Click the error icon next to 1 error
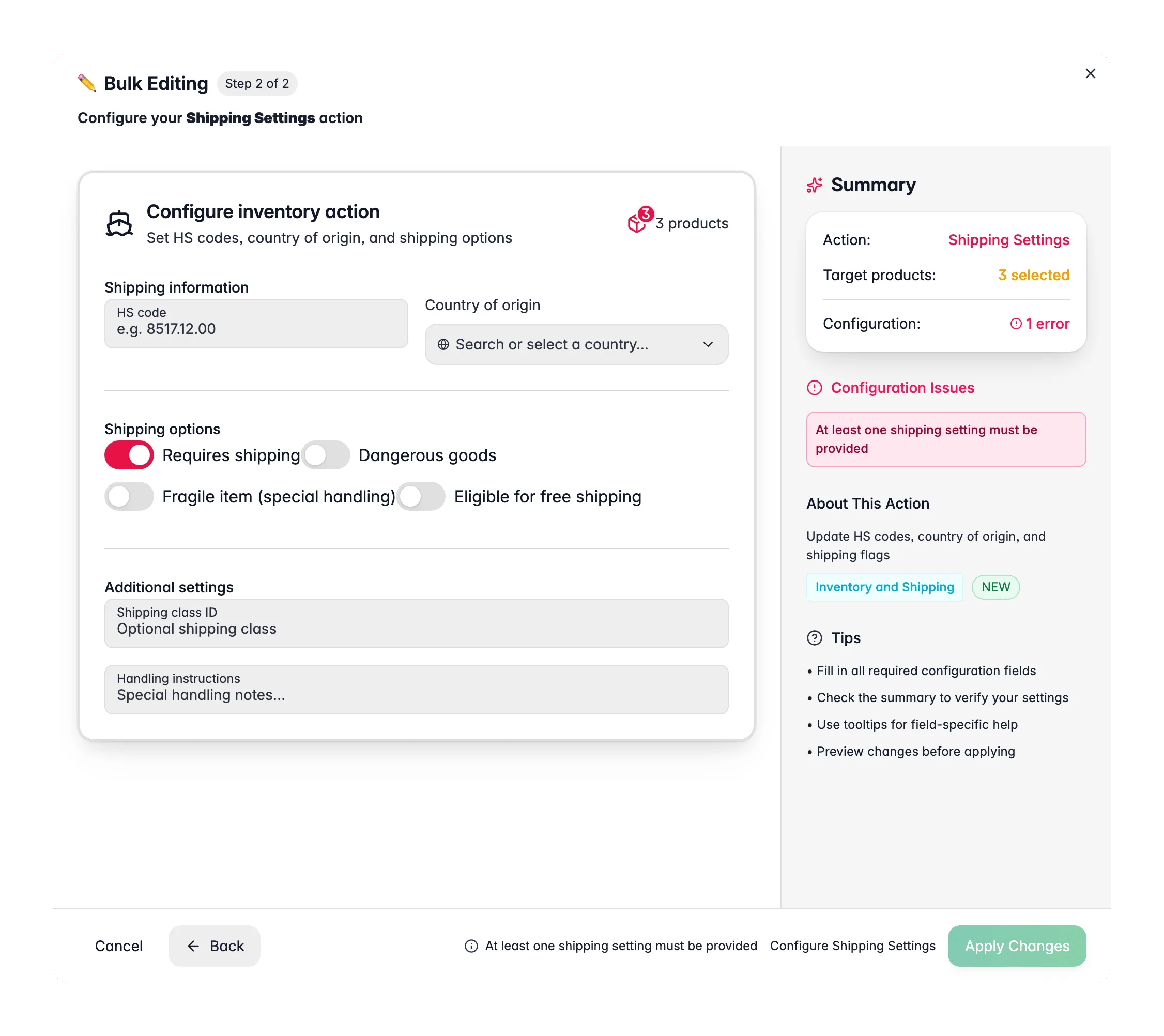Image resolution: width=1164 pixels, height=1036 pixels. (1015, 324)
